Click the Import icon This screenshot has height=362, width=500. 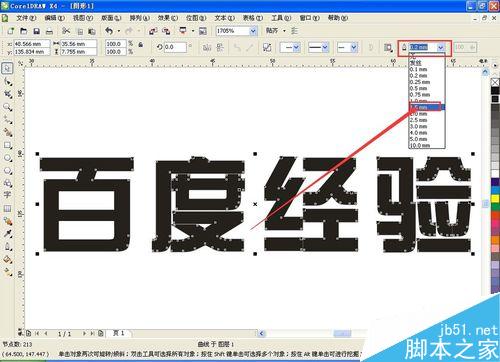click(x=153, y=31)
